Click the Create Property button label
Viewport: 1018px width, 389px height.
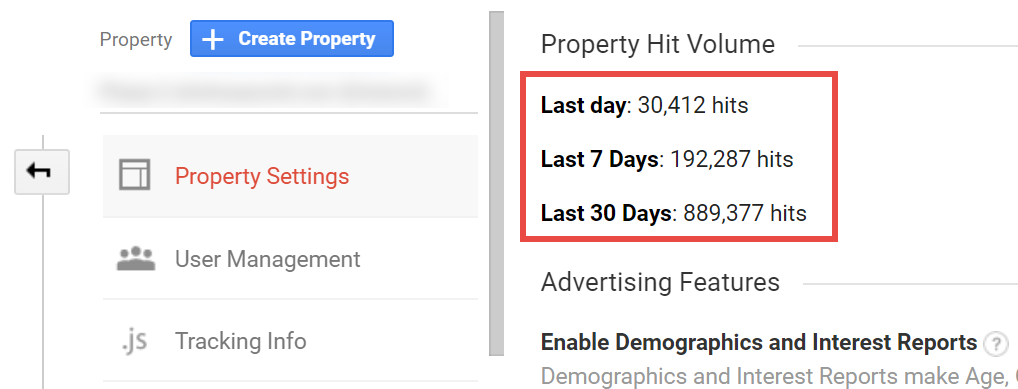point(306,39)
